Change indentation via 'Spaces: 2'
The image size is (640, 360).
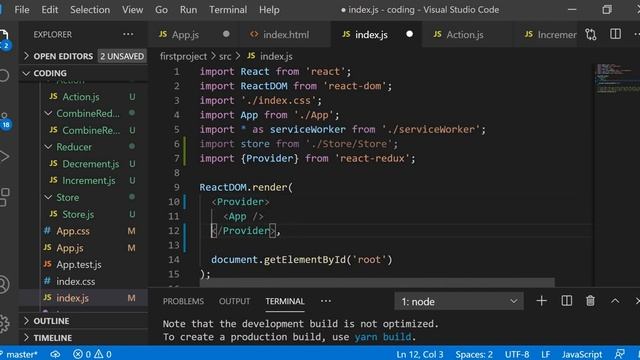click(x=474, y=354)
